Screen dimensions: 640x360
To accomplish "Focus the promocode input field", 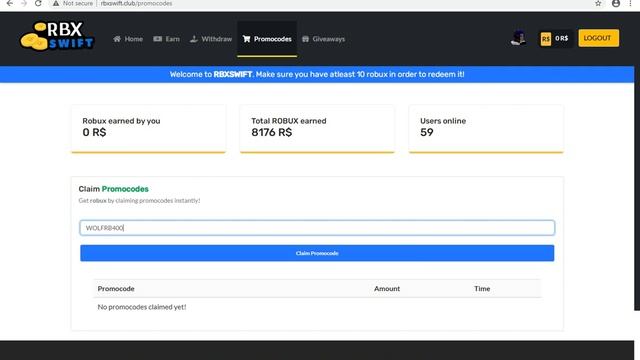I will point(317,228).
